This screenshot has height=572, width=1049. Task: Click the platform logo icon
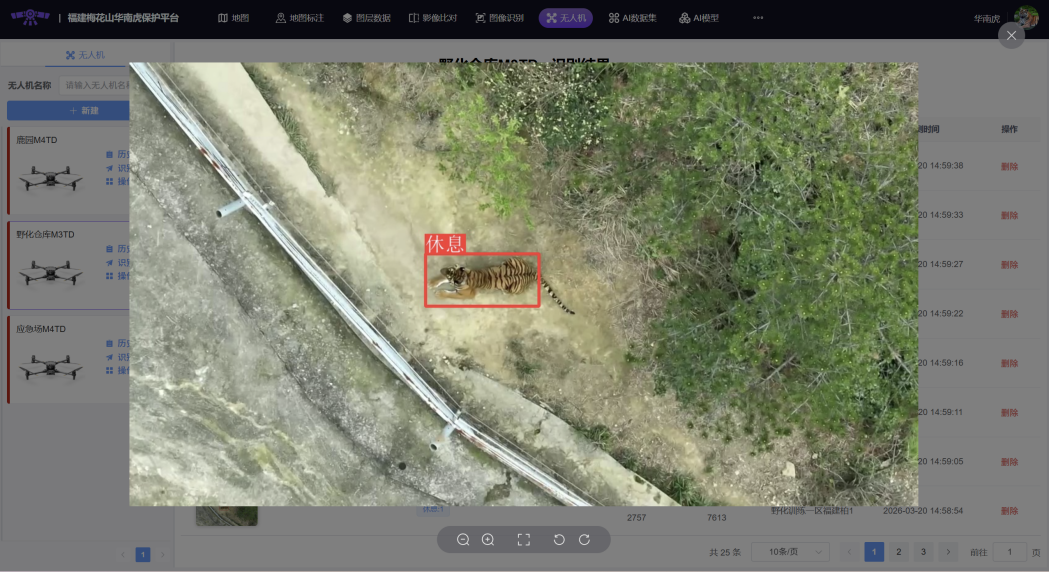(x=30, y=17)
